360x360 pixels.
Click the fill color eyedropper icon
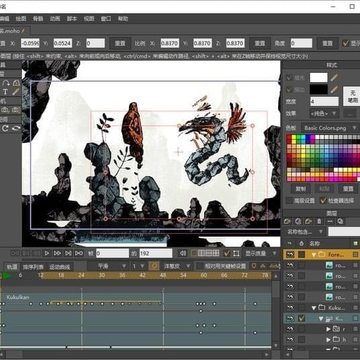click(x=334, y=78)
